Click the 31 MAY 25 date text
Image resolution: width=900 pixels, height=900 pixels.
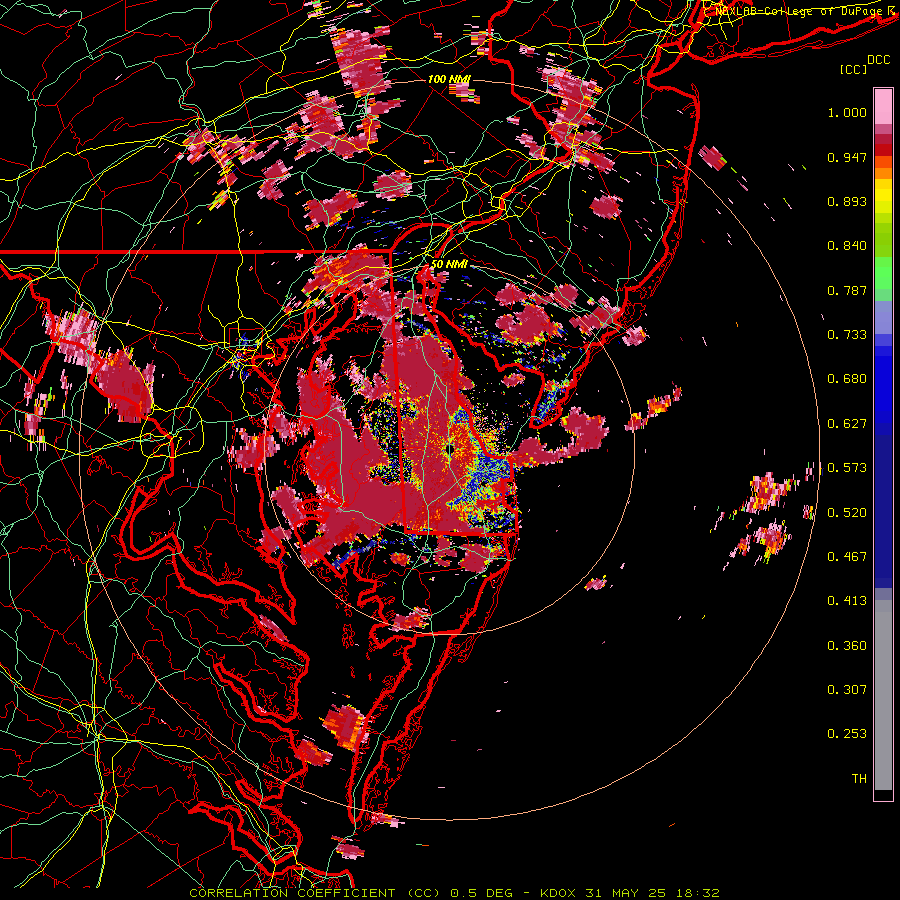pos(625,893)
